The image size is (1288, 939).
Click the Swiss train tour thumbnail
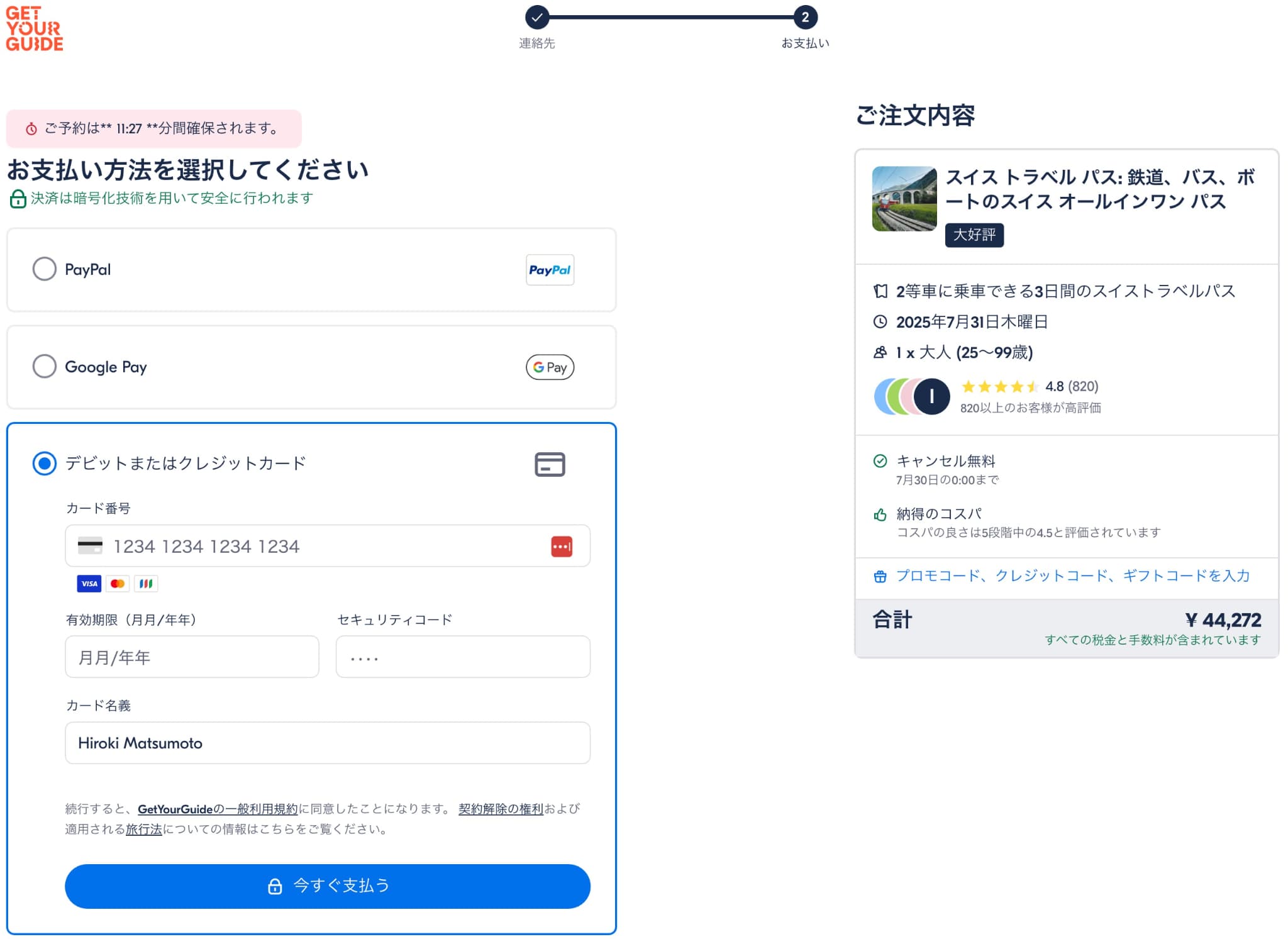click(904, 199)
